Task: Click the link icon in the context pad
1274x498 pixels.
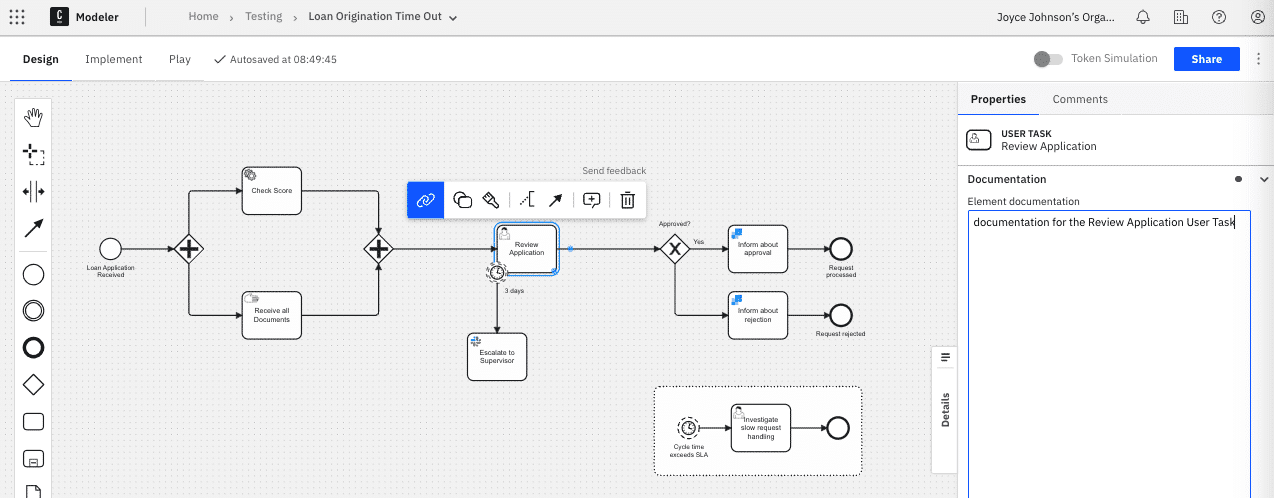Action: tap(425, 200)
